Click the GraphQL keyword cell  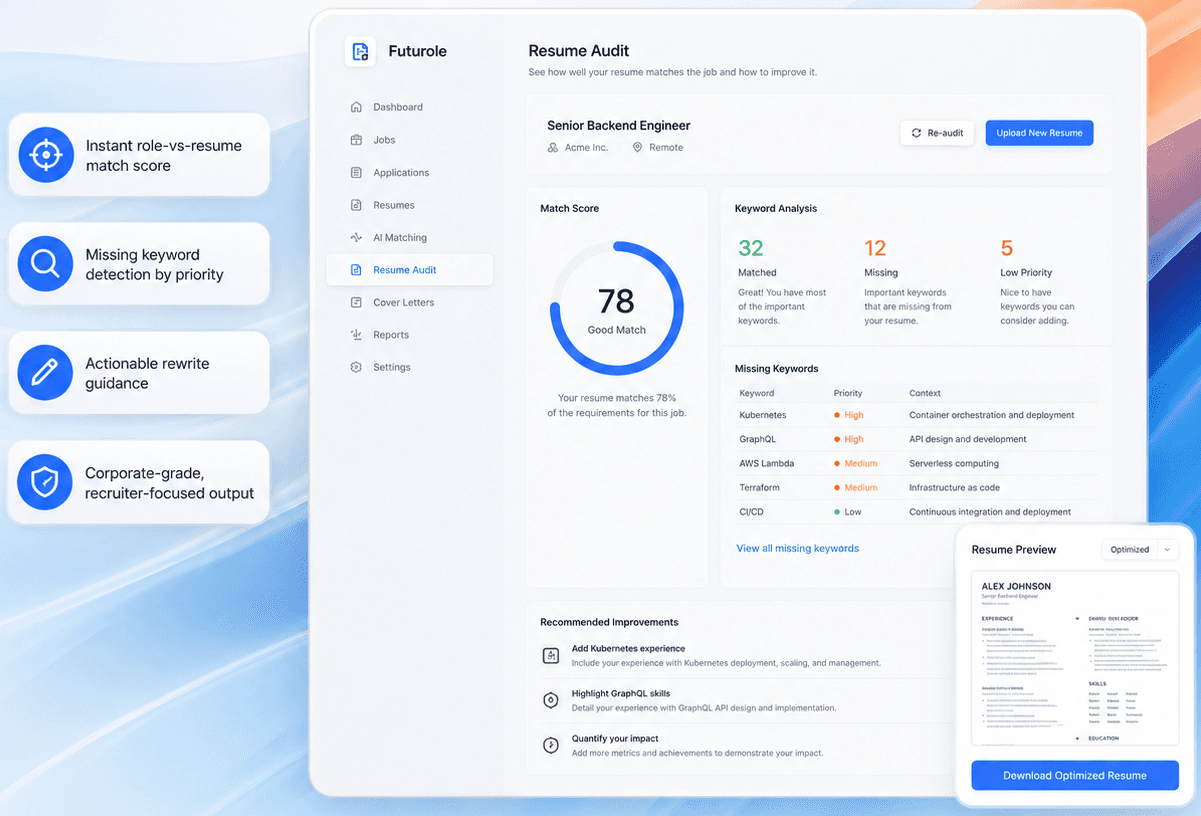coord(757,439)
